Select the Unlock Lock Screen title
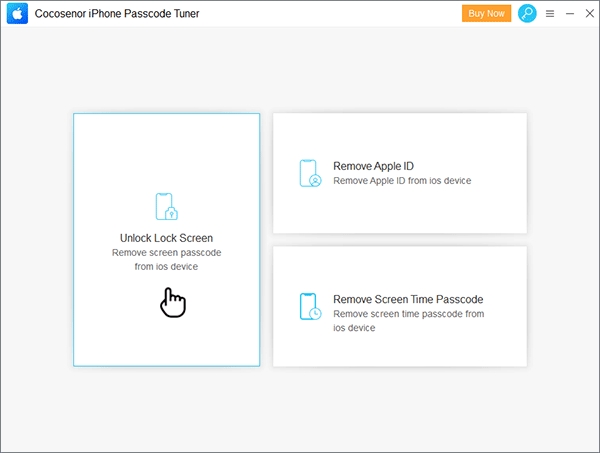Viewport: 600px width, 453px height. coord(166,238)
